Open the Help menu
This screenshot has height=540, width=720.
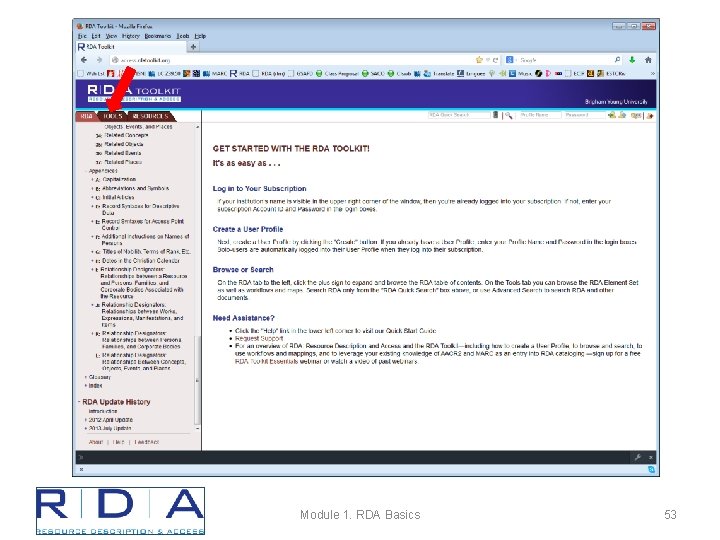click(x=200, y=36)
